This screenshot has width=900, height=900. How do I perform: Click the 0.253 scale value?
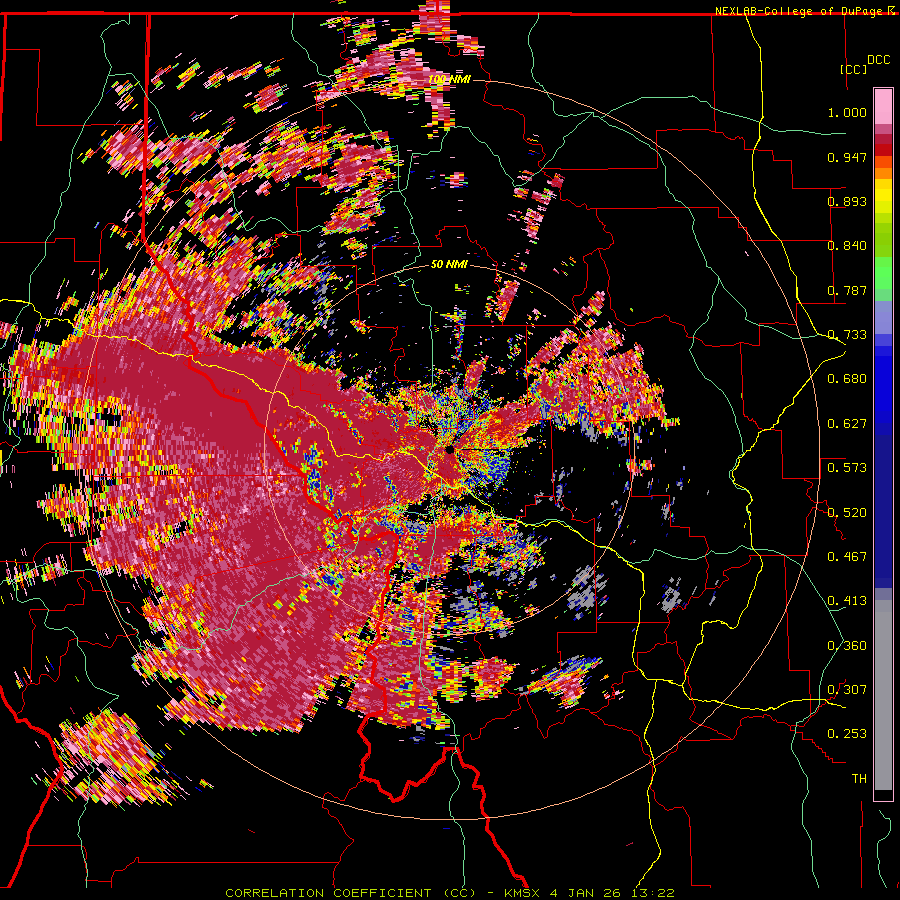847,734
